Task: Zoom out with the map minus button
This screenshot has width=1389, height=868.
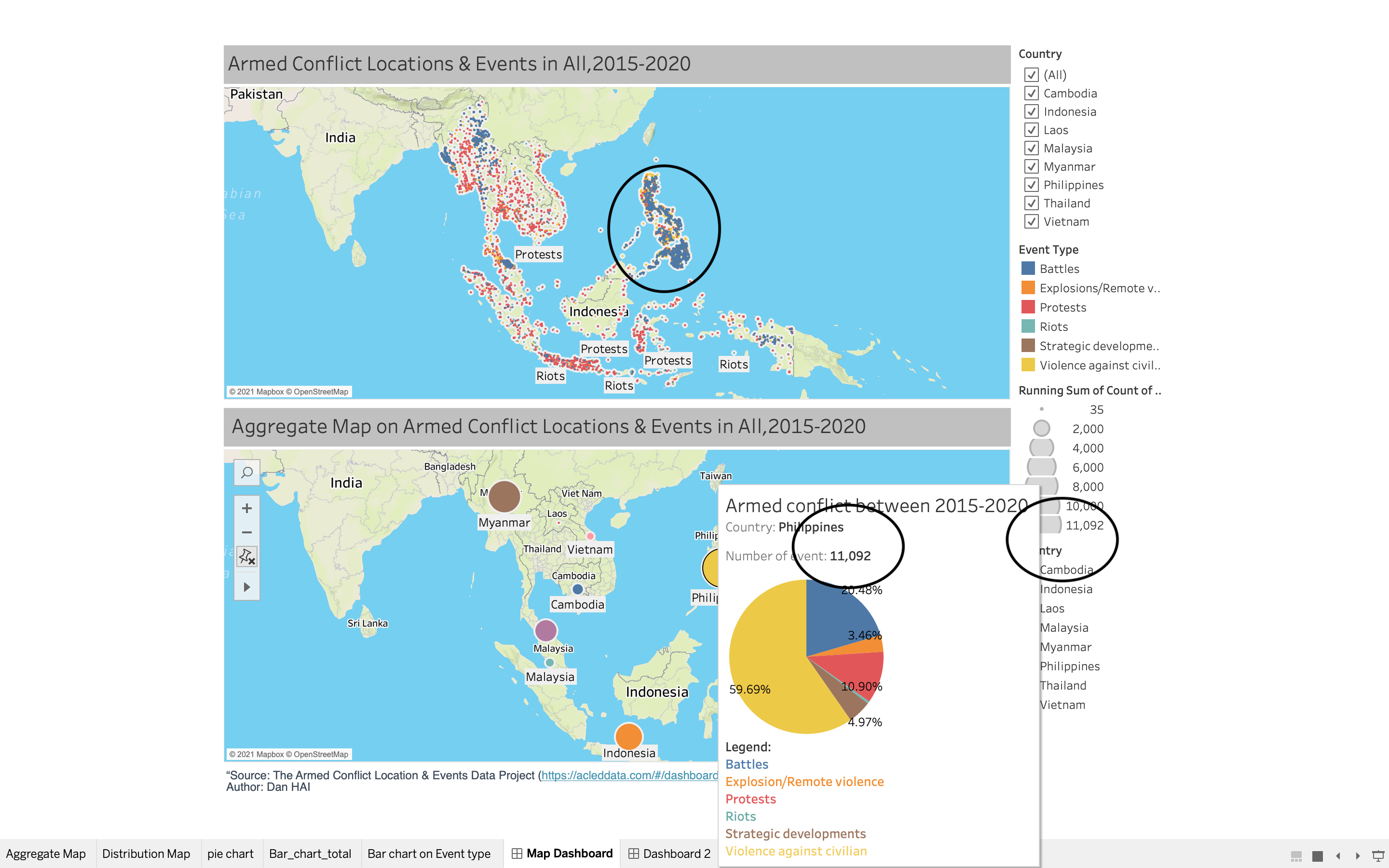Action: click(x=247, y=532)
